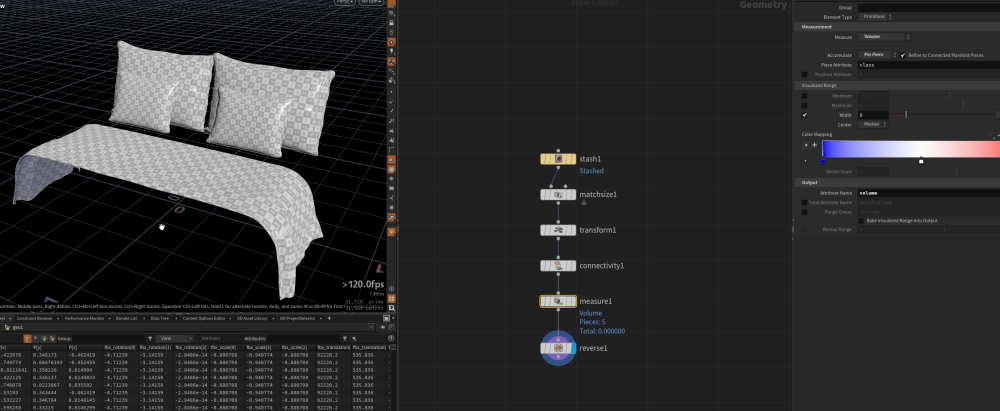The image size is (1000, 411).
Task: Switch to the Data Tree tab
Action: pos(160,318)
